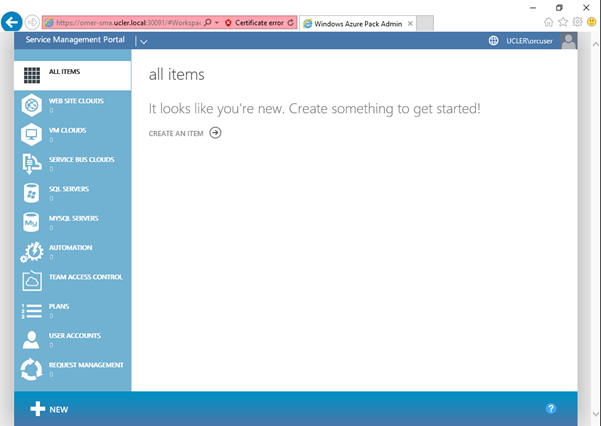Open the MySQL Servers icon
This screenshot has width=601, height=426.
coord(31,222)
